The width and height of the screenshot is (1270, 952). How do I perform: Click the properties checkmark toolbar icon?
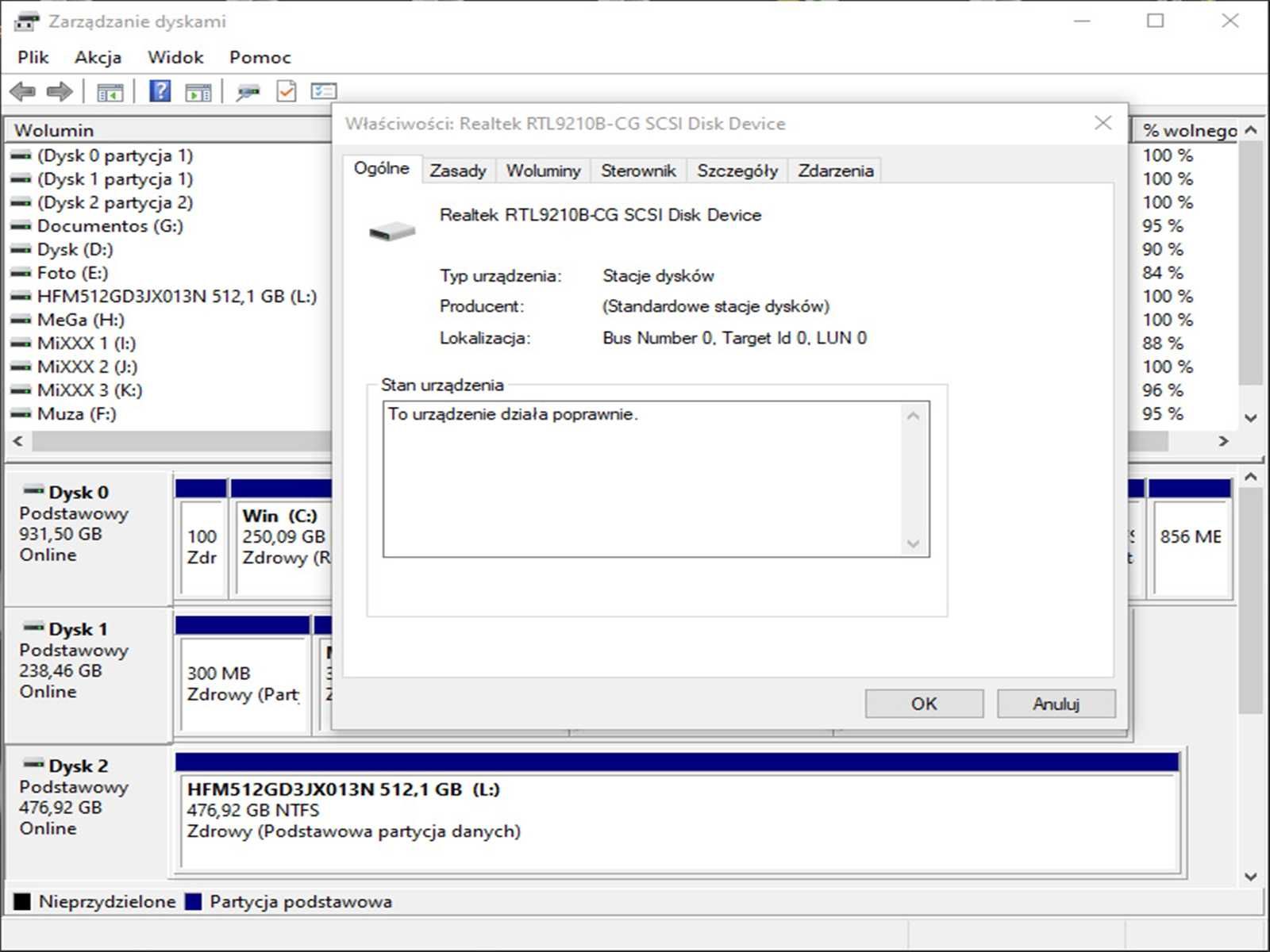click(286, 91)
